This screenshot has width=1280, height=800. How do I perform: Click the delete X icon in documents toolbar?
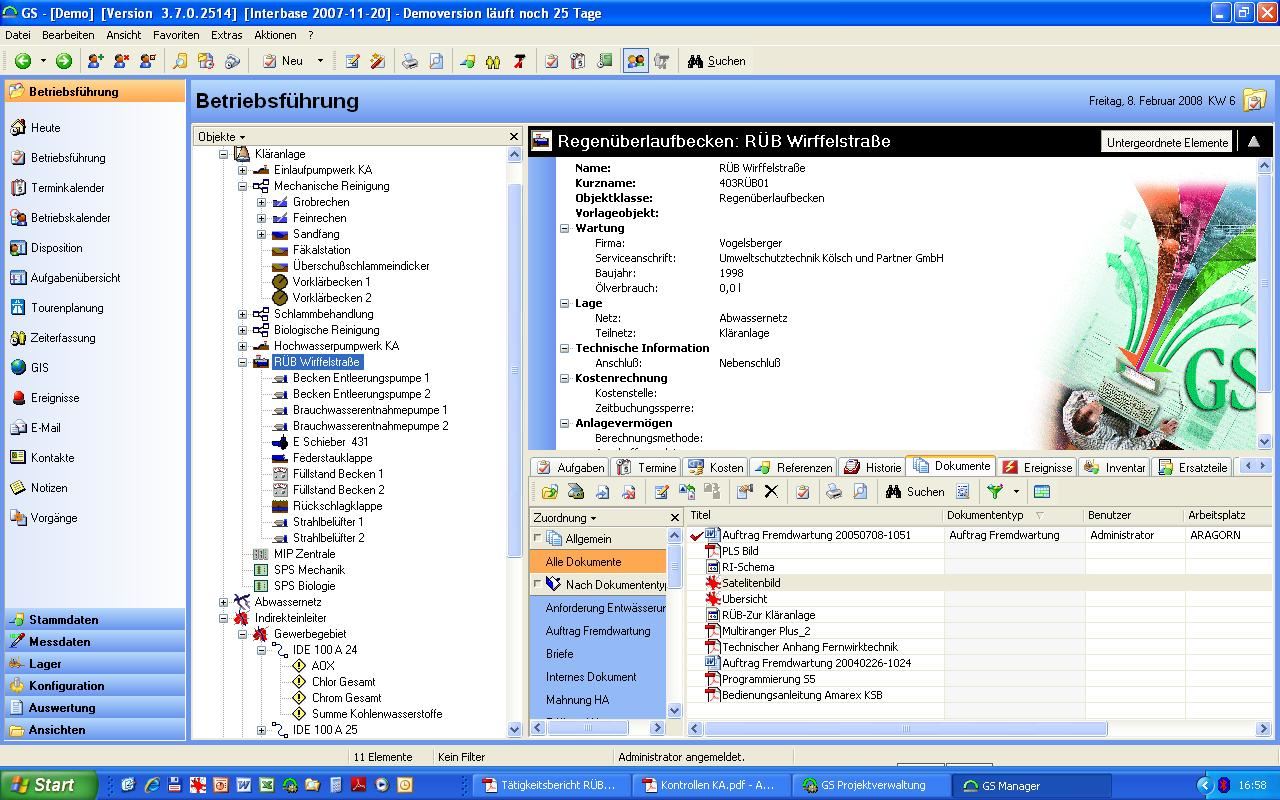point(771,491)
